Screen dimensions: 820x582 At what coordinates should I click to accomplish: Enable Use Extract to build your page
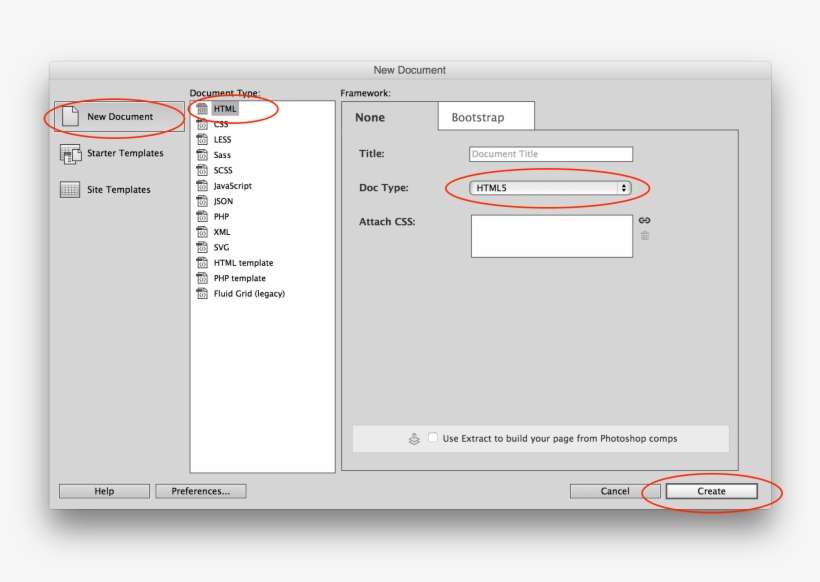431,437
